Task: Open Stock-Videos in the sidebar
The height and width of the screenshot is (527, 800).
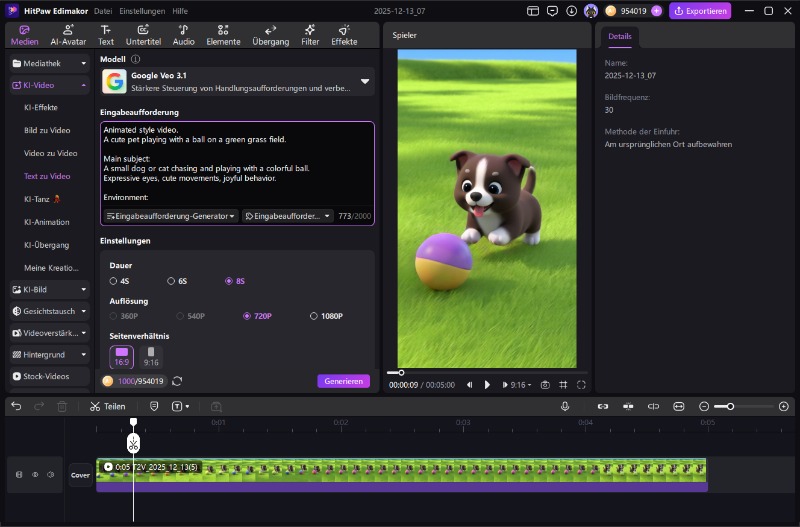Action: click(49, 377)
